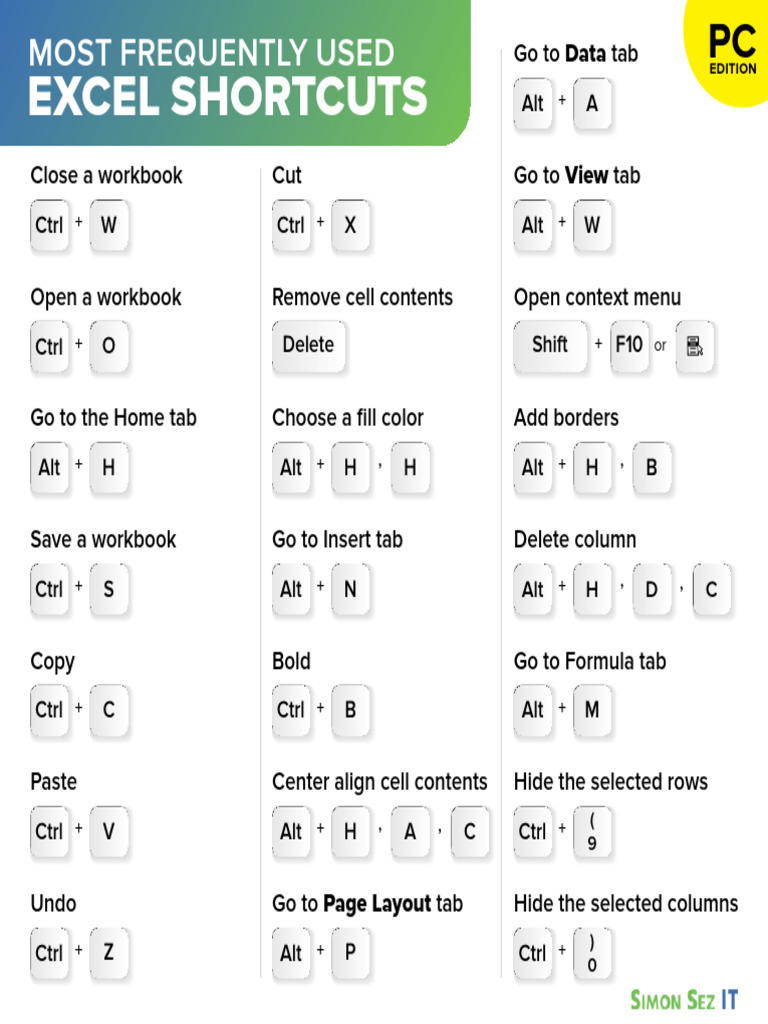Click the Shift key icon
Image resolution: width=768 pixels, height=1024 pixels.
point(550,346)
